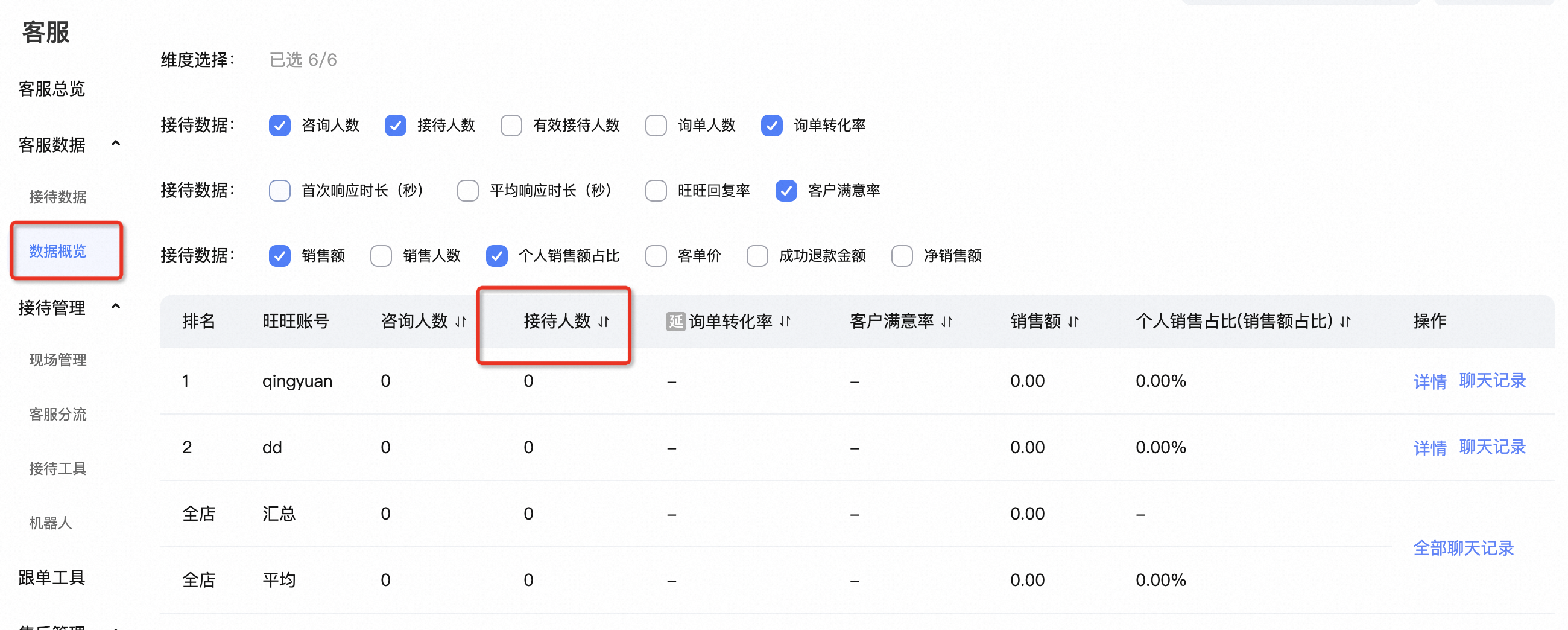Viewport: 1568px width, 630px height.
Task: Enable the 成功退款金额 checkbox
Action: [x=757, y=256]
